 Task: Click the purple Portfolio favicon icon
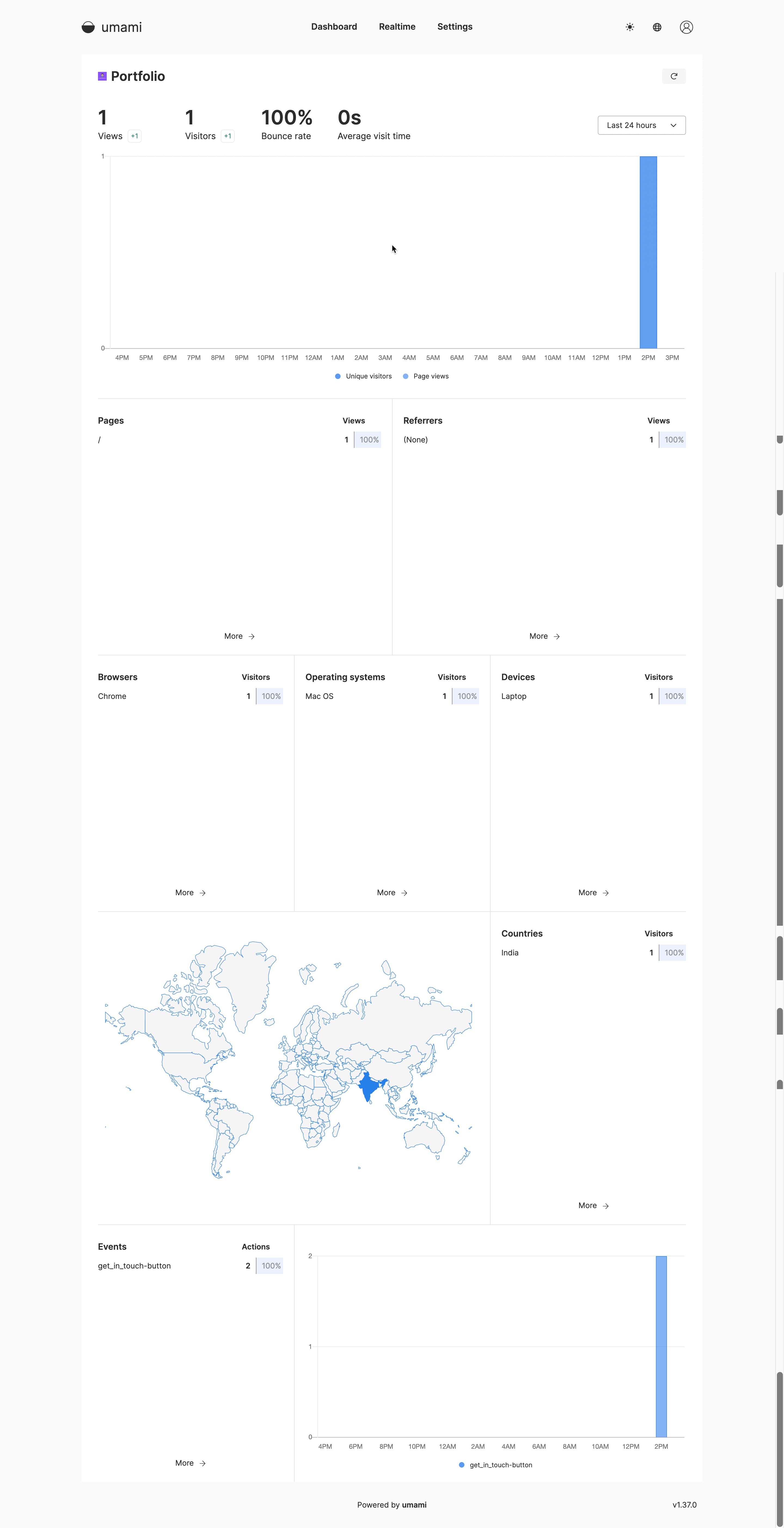pyautogui.click(x=102, y=76)
